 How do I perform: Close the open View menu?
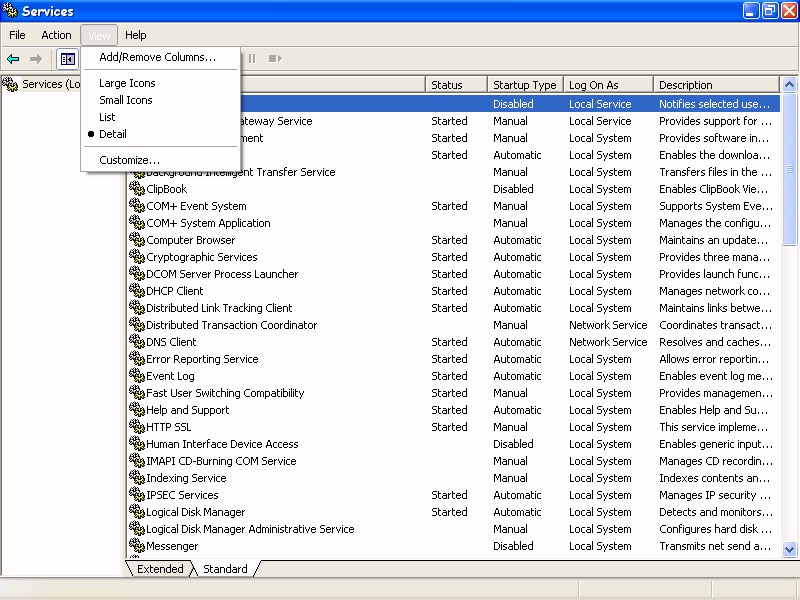click(x=99, y=35)
